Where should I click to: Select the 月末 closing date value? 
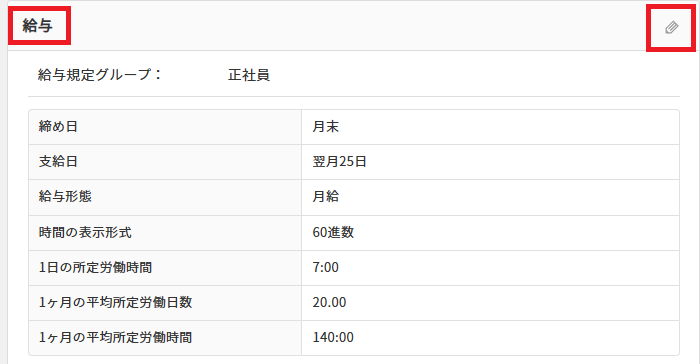click(325, 126)
